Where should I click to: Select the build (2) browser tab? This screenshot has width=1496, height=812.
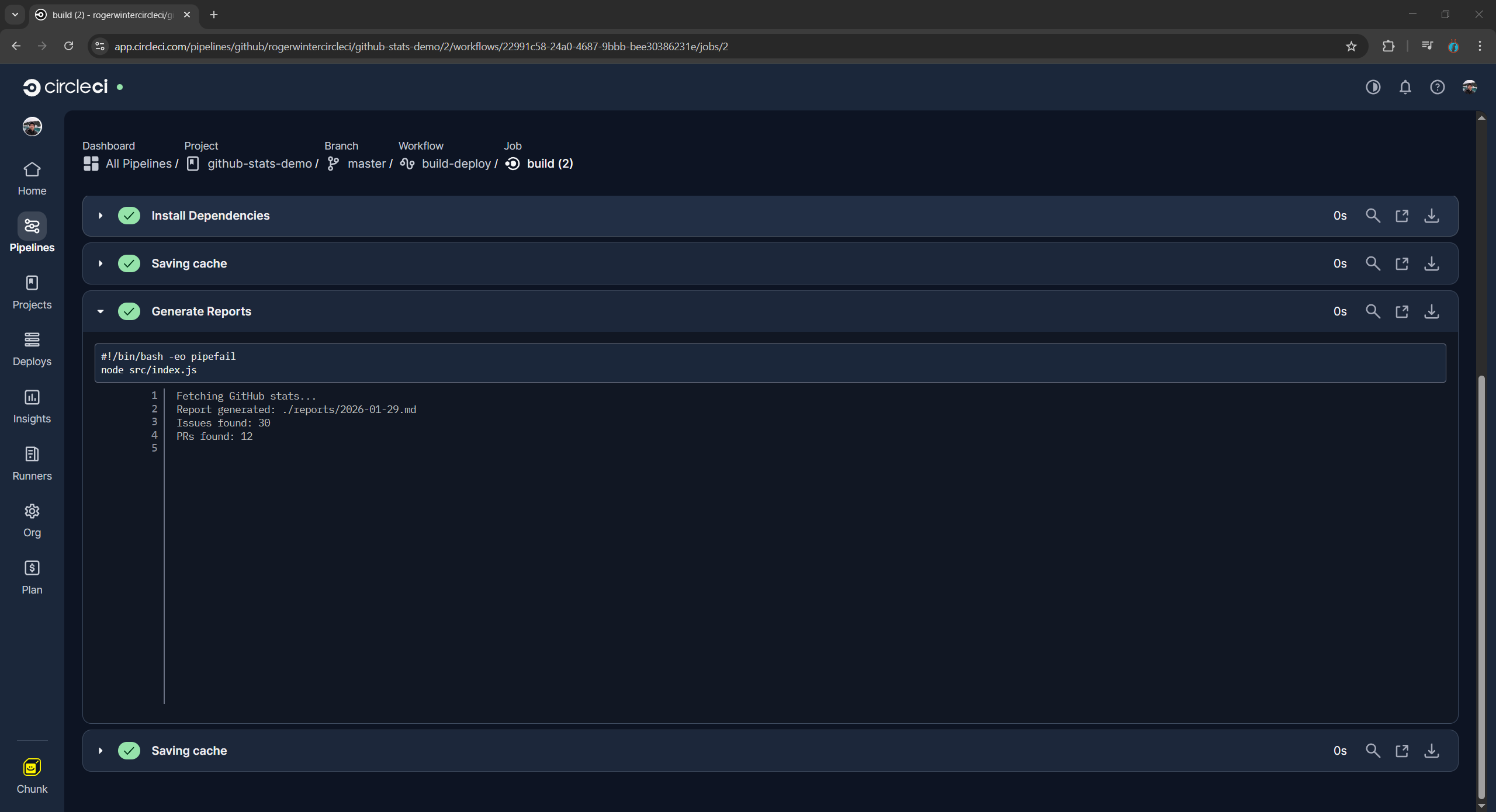[x=114, y=15]
